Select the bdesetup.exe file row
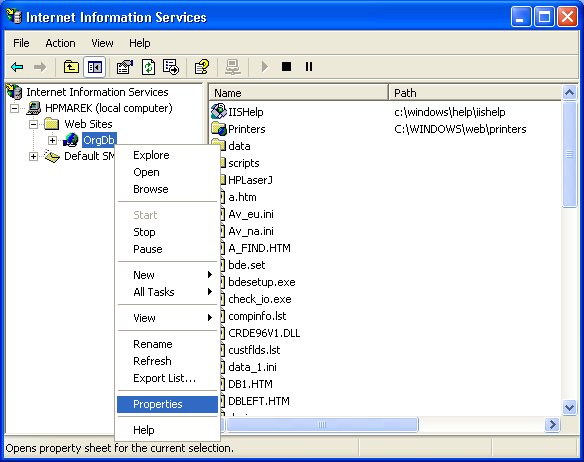Image resolution: width=584 pixels, height=462 pixels. [262, 282]
